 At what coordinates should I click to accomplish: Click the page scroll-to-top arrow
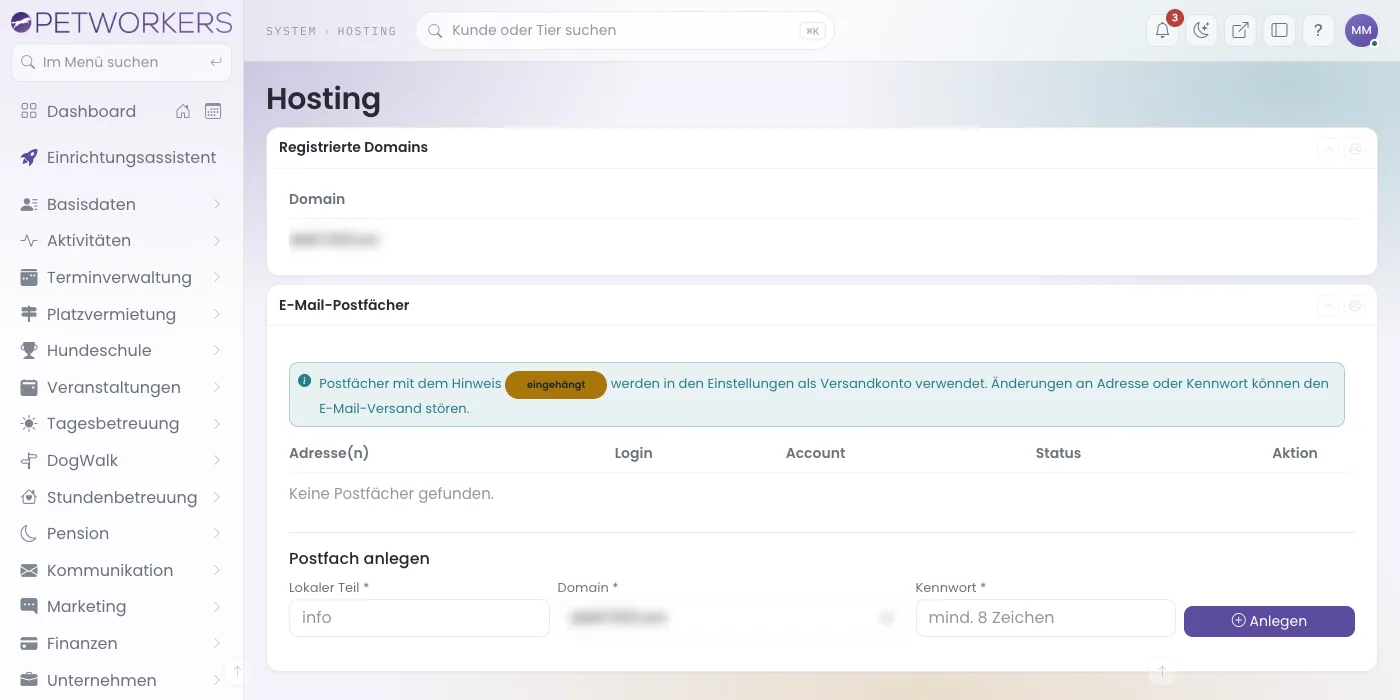[1162, 671]
